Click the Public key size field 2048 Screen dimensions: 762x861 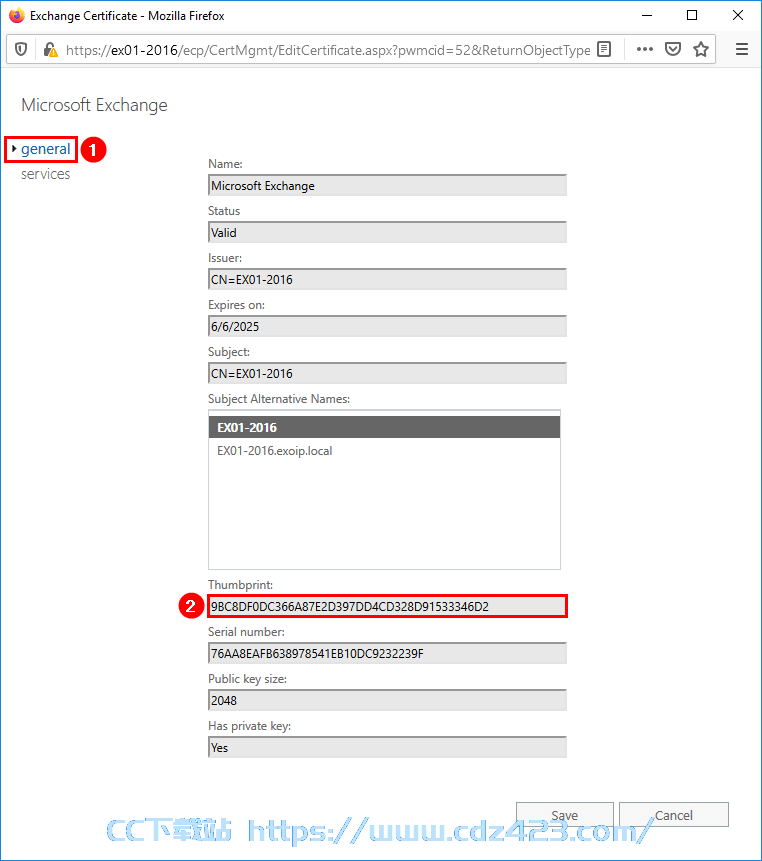click(387, 701)
